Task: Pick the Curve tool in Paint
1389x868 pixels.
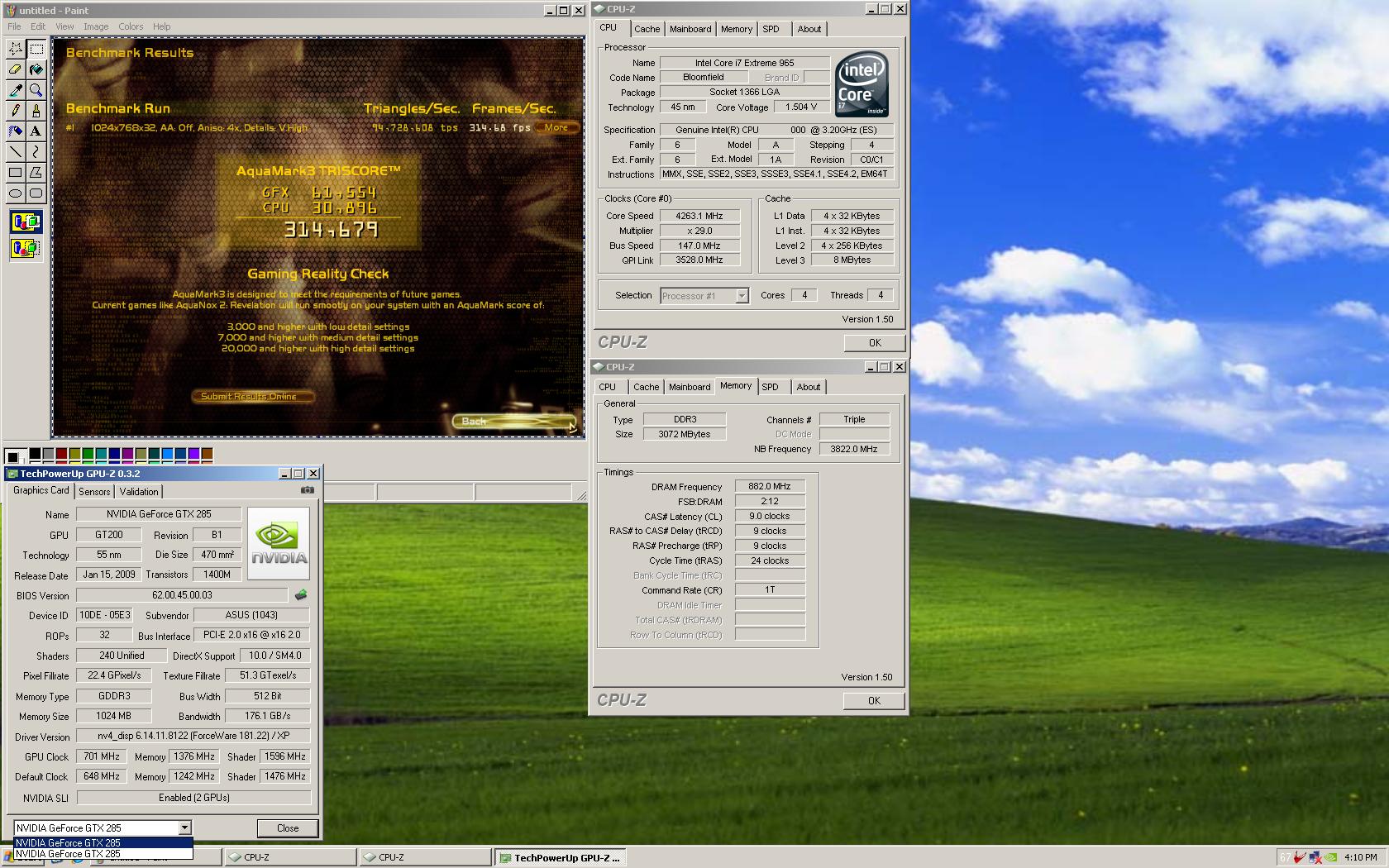Action: pos(36,152)
